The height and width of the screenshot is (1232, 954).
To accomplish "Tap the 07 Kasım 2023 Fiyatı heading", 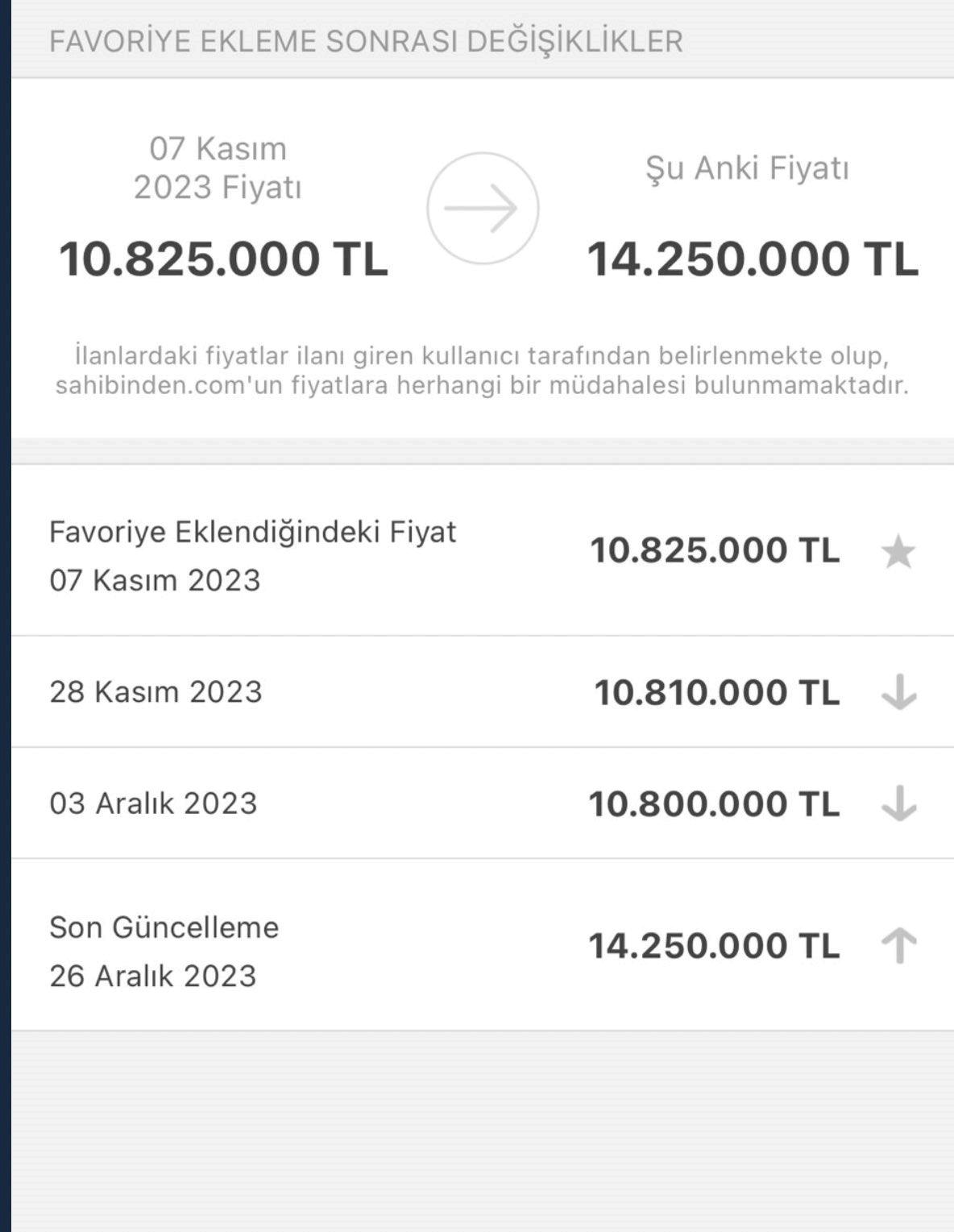I will (x=218, y=168).
